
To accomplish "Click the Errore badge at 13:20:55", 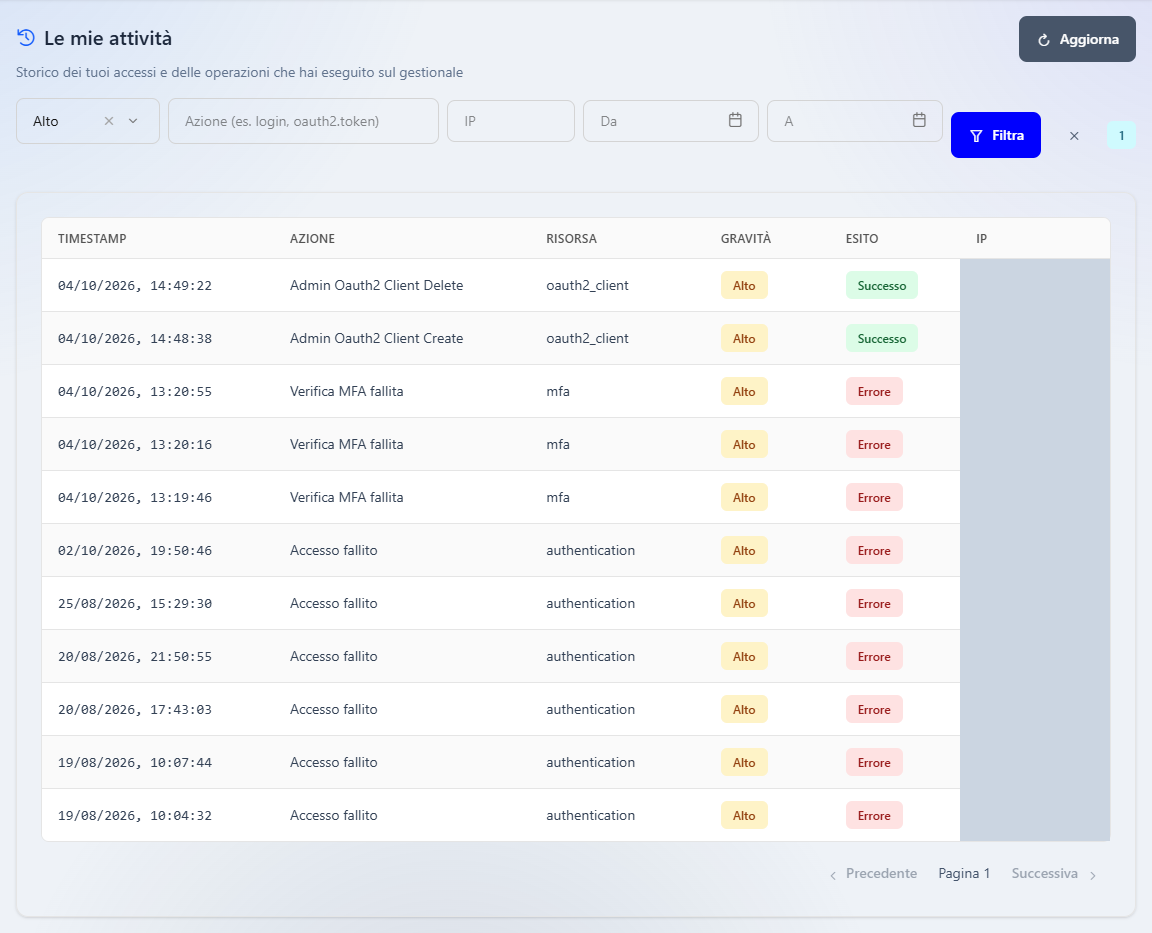I will coord(874,392).
